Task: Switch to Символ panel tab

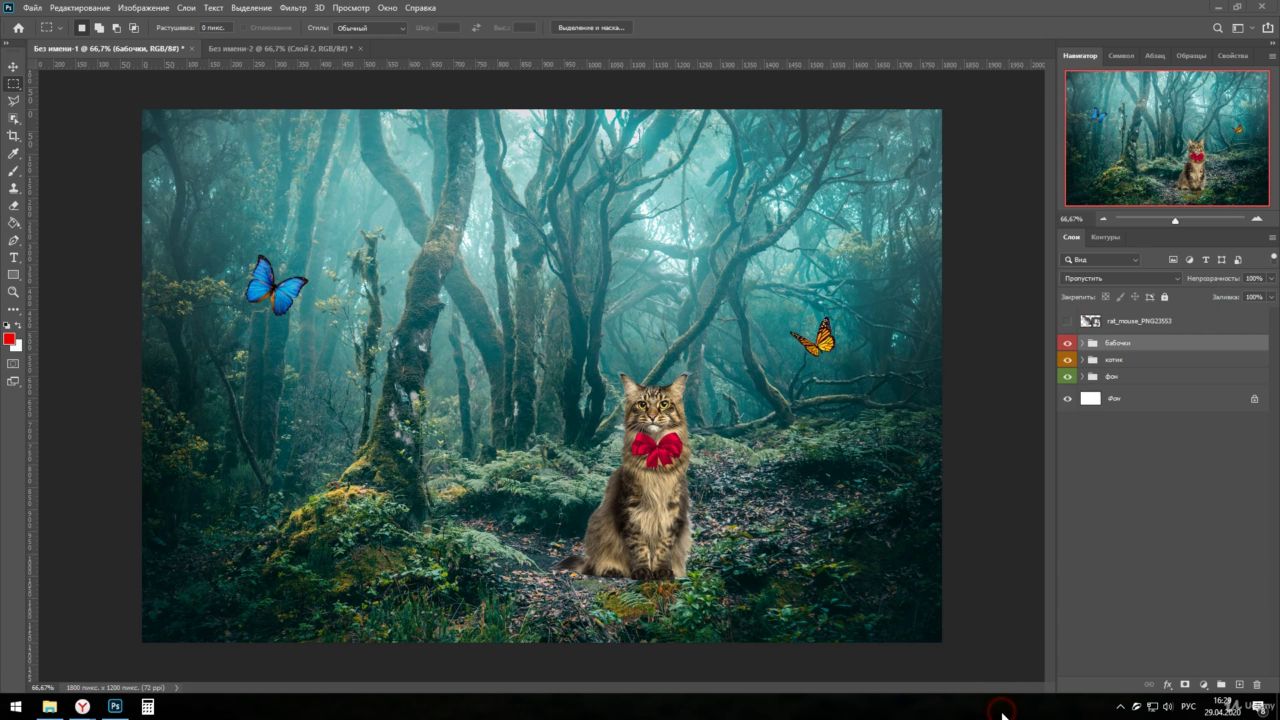Action: (1121, 56)
